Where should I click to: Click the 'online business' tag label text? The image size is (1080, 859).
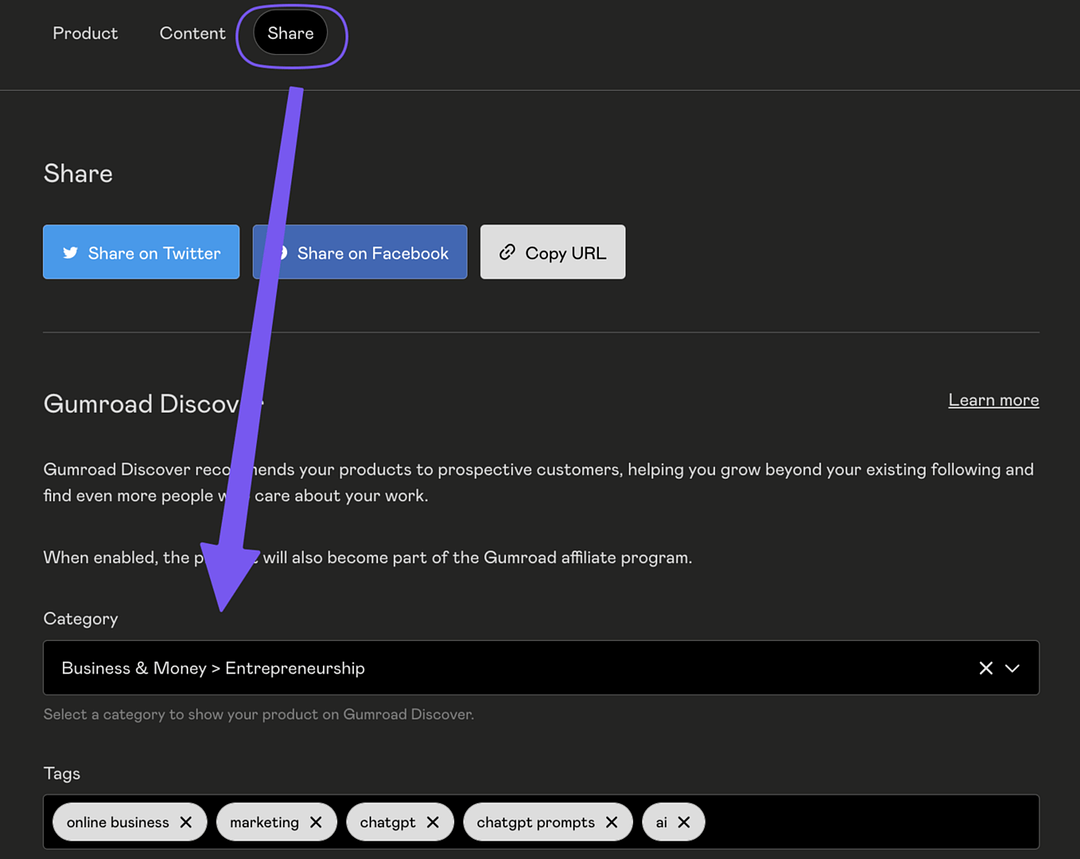118,822
